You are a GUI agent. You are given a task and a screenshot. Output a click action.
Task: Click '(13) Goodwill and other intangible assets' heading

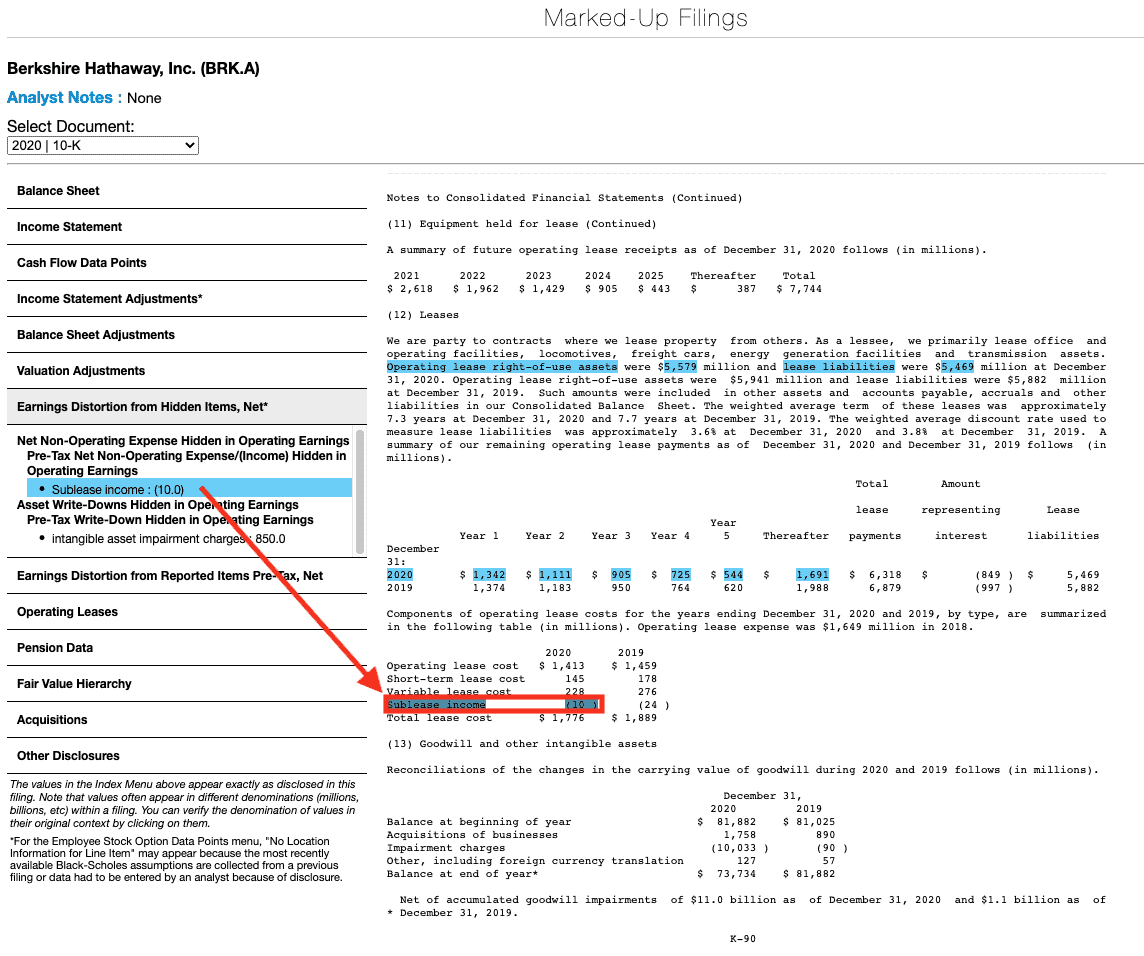click(x=522, y=744)
